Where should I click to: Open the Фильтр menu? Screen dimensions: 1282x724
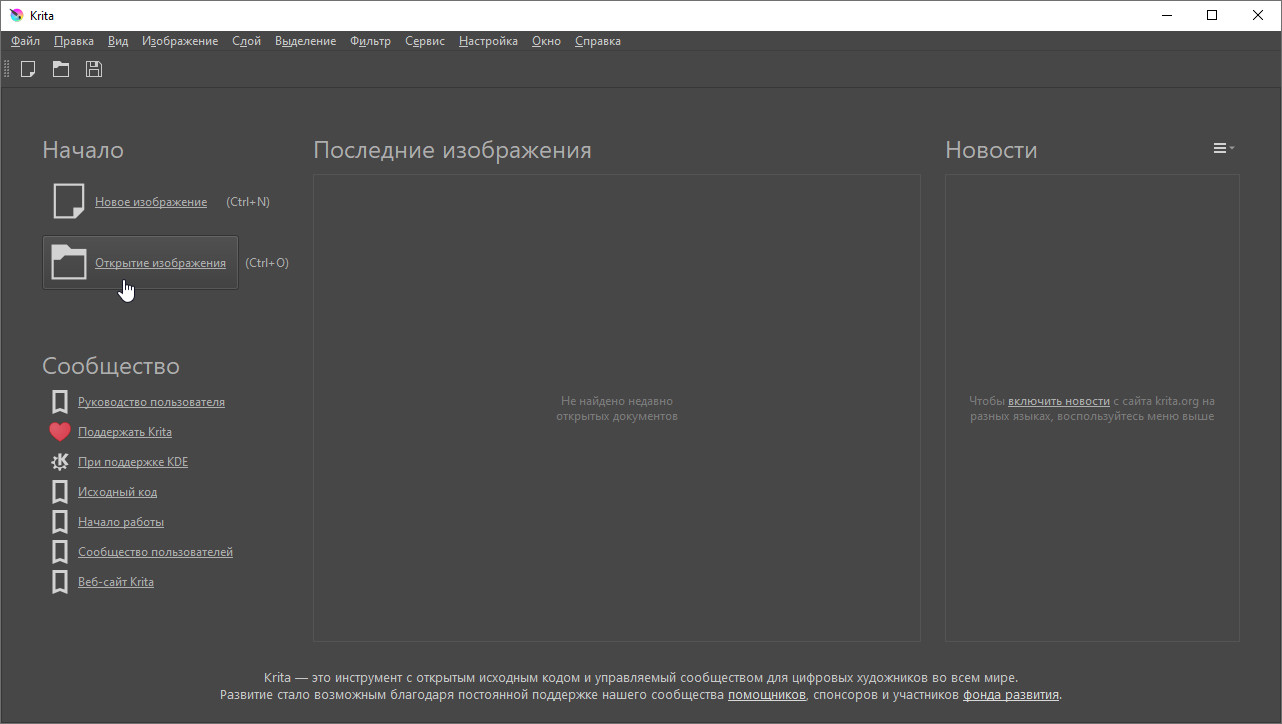click(370, 41)
